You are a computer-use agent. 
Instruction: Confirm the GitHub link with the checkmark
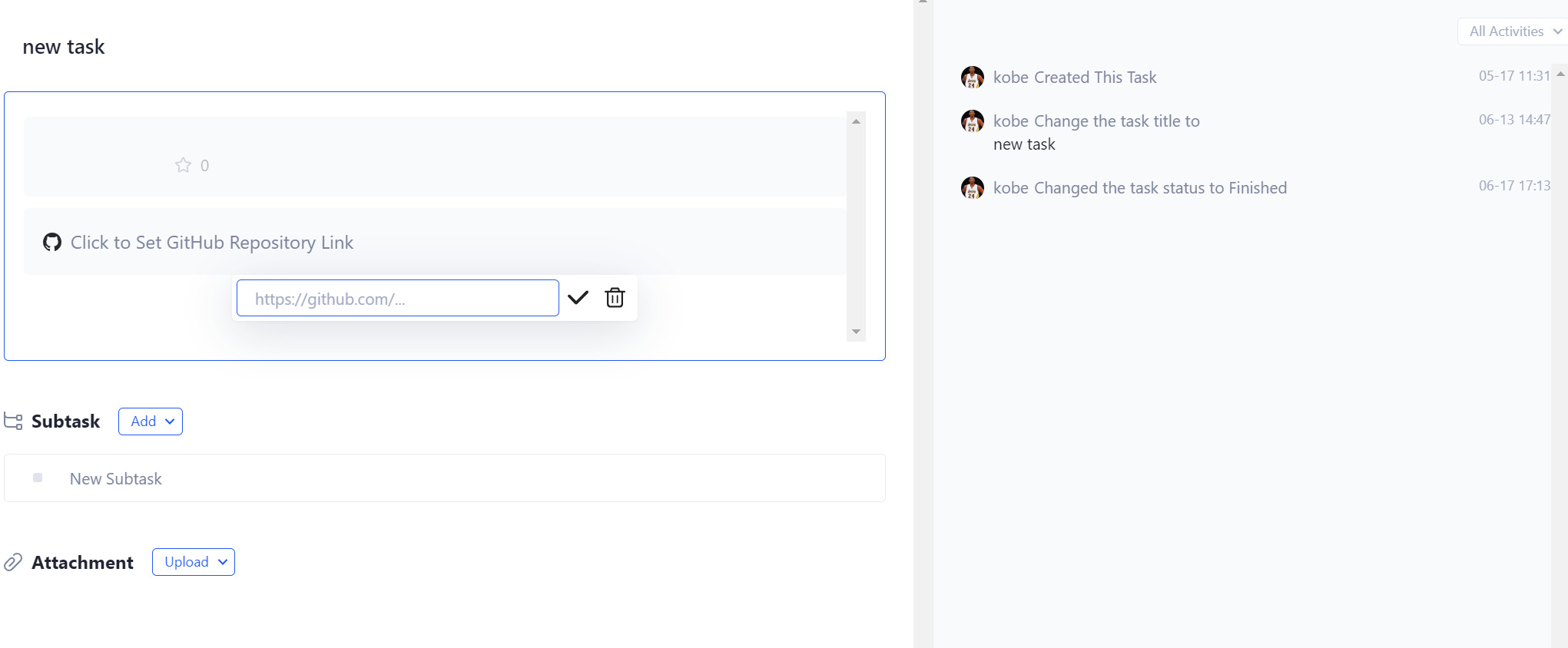point(578,298)
